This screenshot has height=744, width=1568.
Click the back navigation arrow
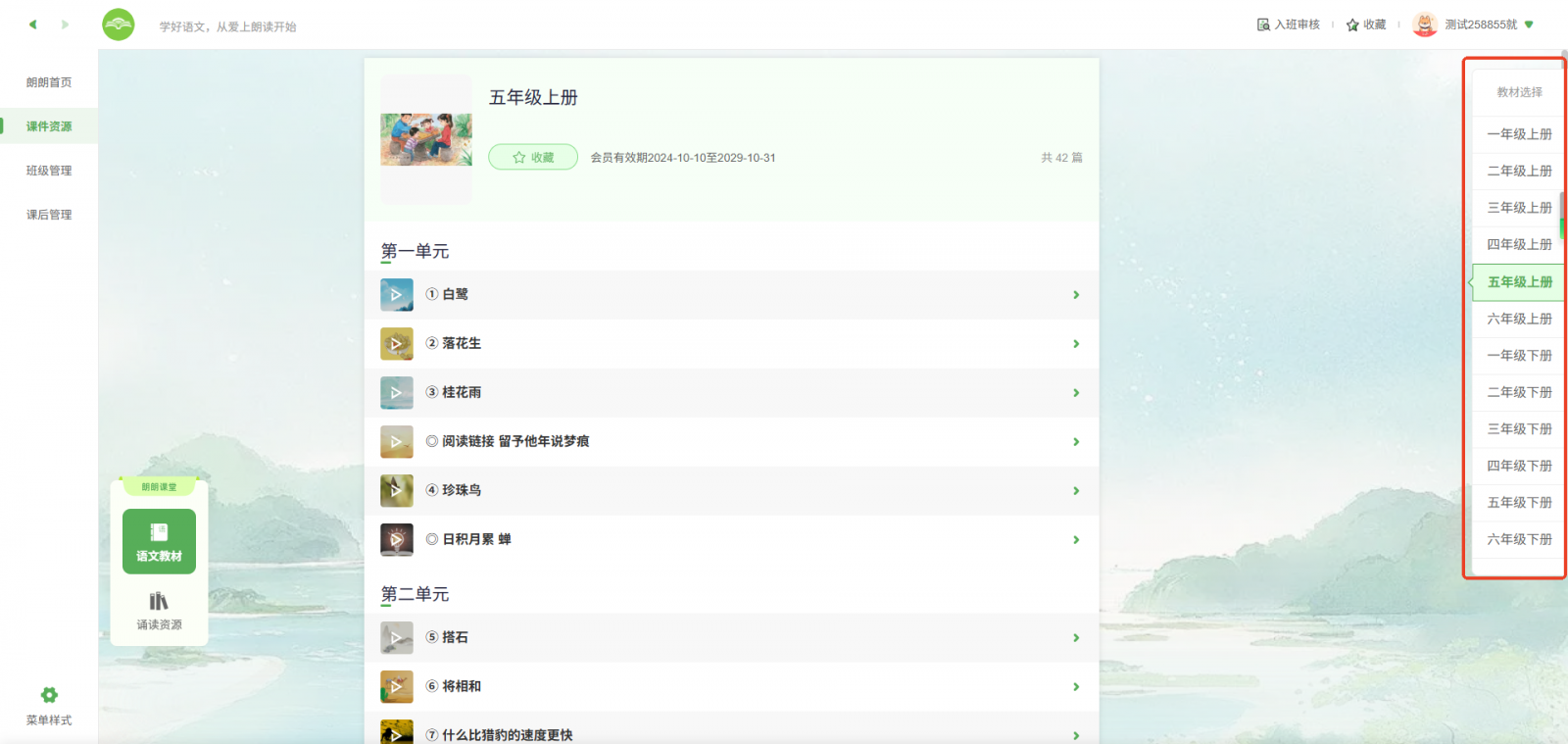coord(32,25)
